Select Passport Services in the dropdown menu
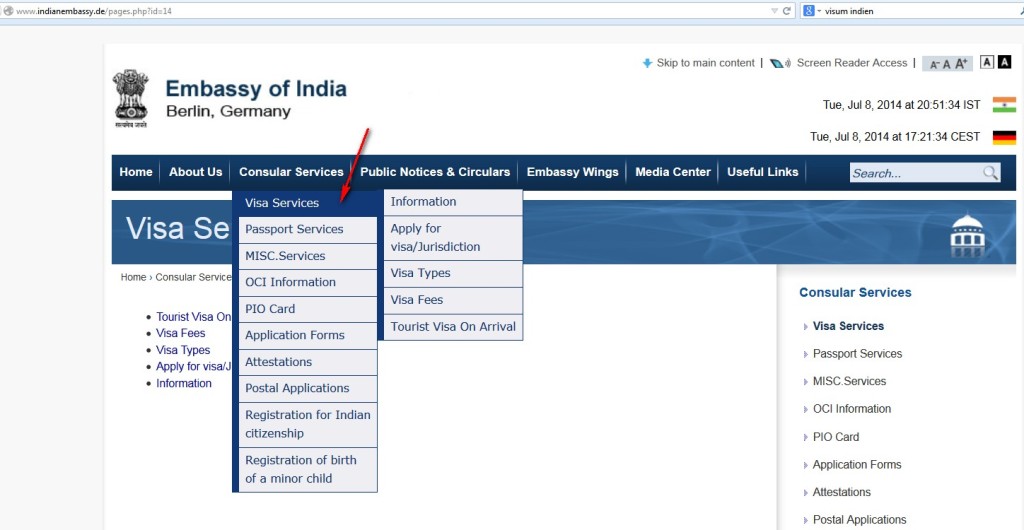The height and width of the screenshot is (530, 1024). click(x=308, y=230)
